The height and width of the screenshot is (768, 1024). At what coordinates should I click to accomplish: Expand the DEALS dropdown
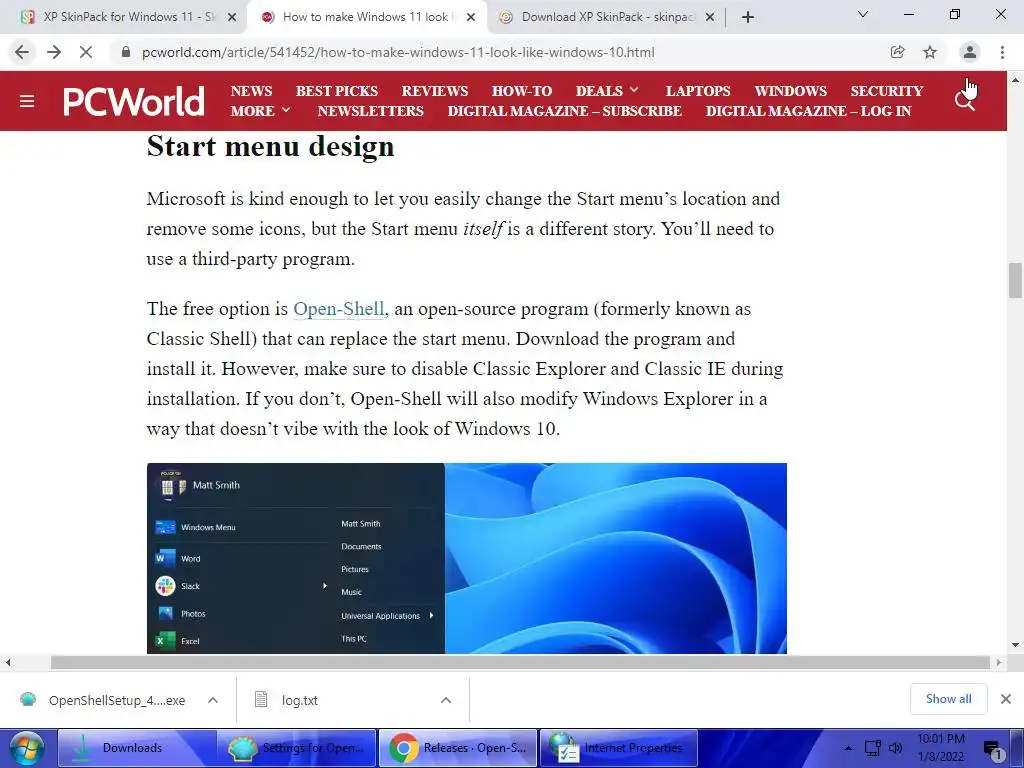pos(607,91)
